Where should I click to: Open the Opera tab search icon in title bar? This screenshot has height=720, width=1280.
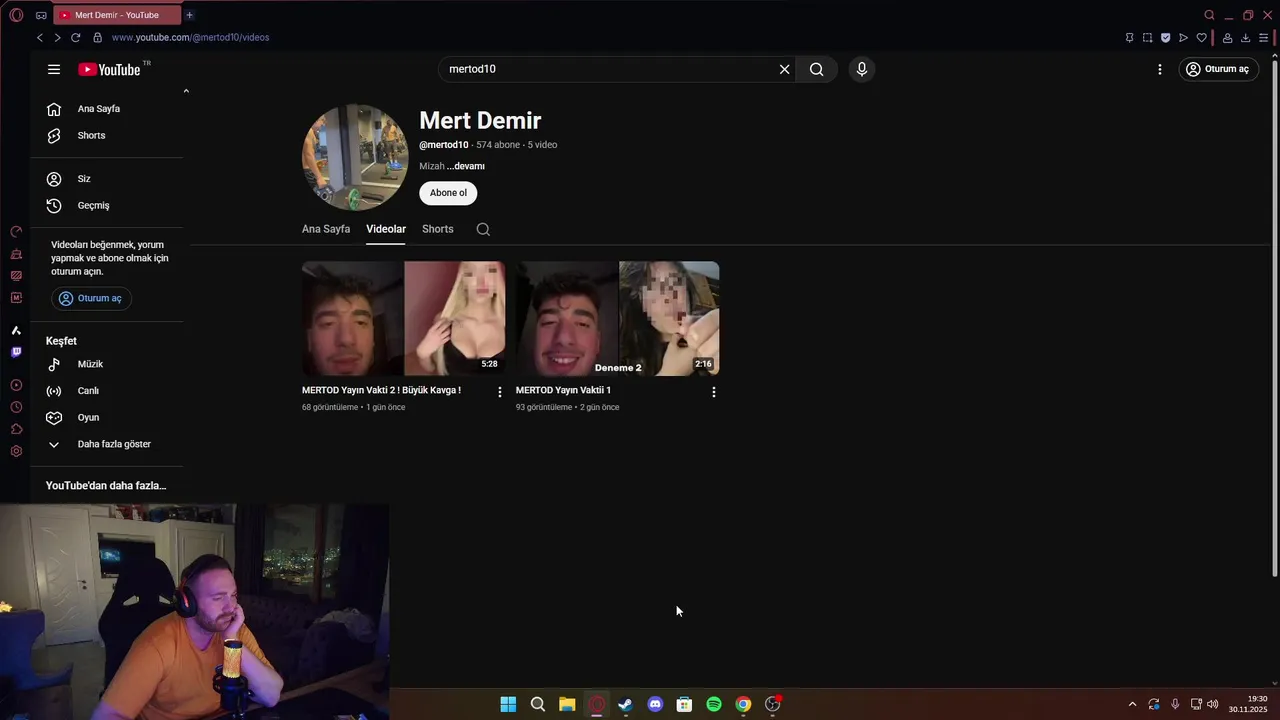tap(1209, 15)
